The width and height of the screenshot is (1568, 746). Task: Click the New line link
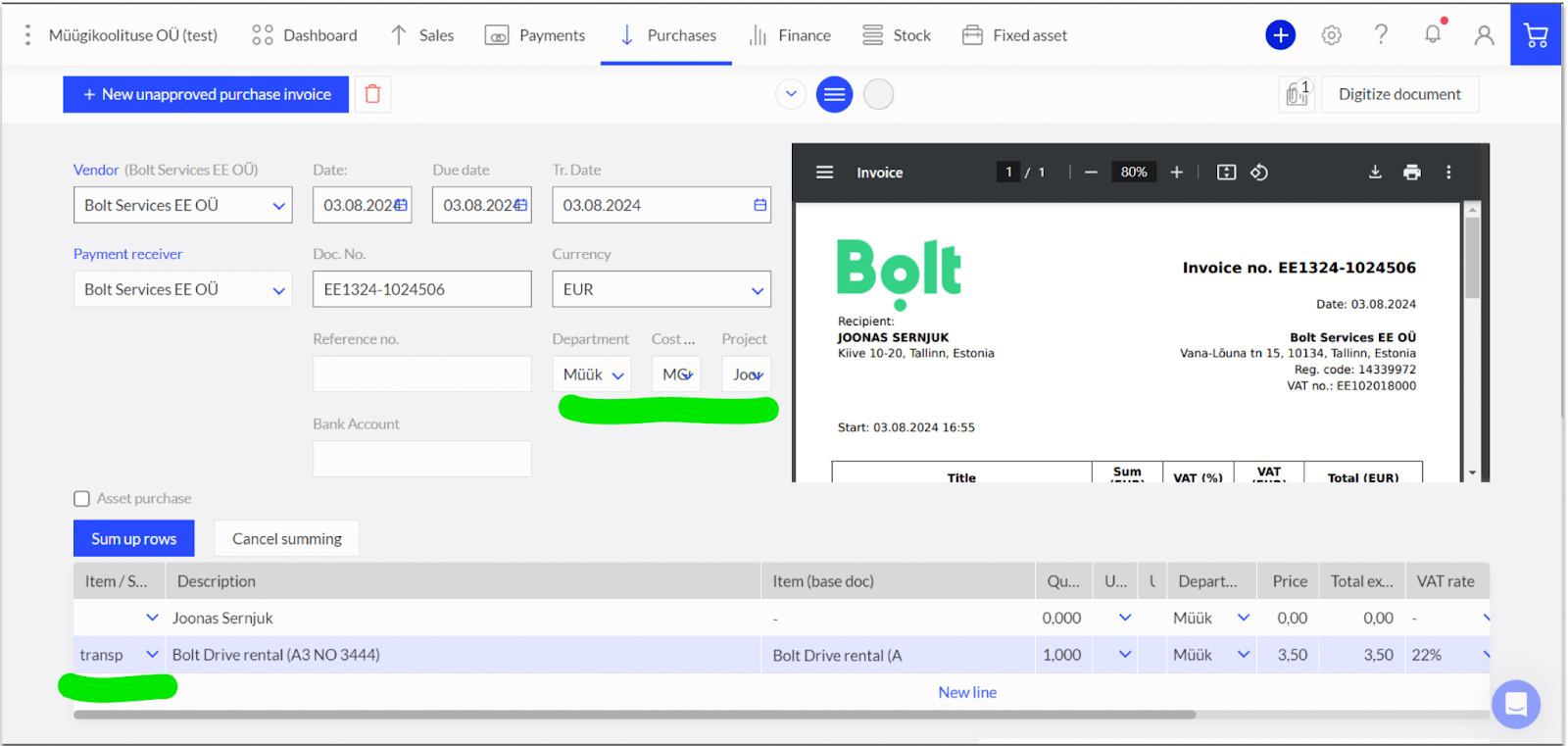pyautogui.click(x=966, y=692)
